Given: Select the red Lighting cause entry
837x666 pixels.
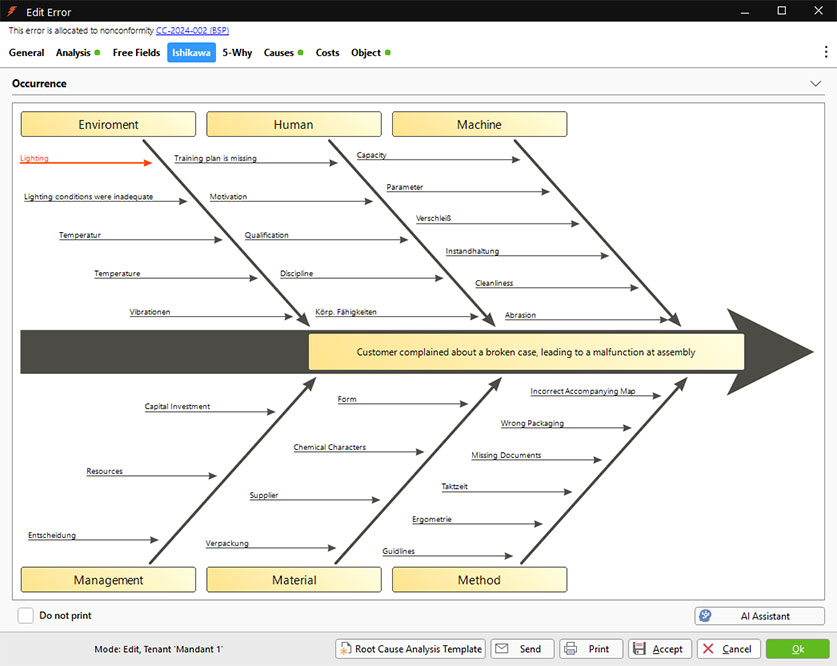Looking at the screenshot, I should pos(35,159).
